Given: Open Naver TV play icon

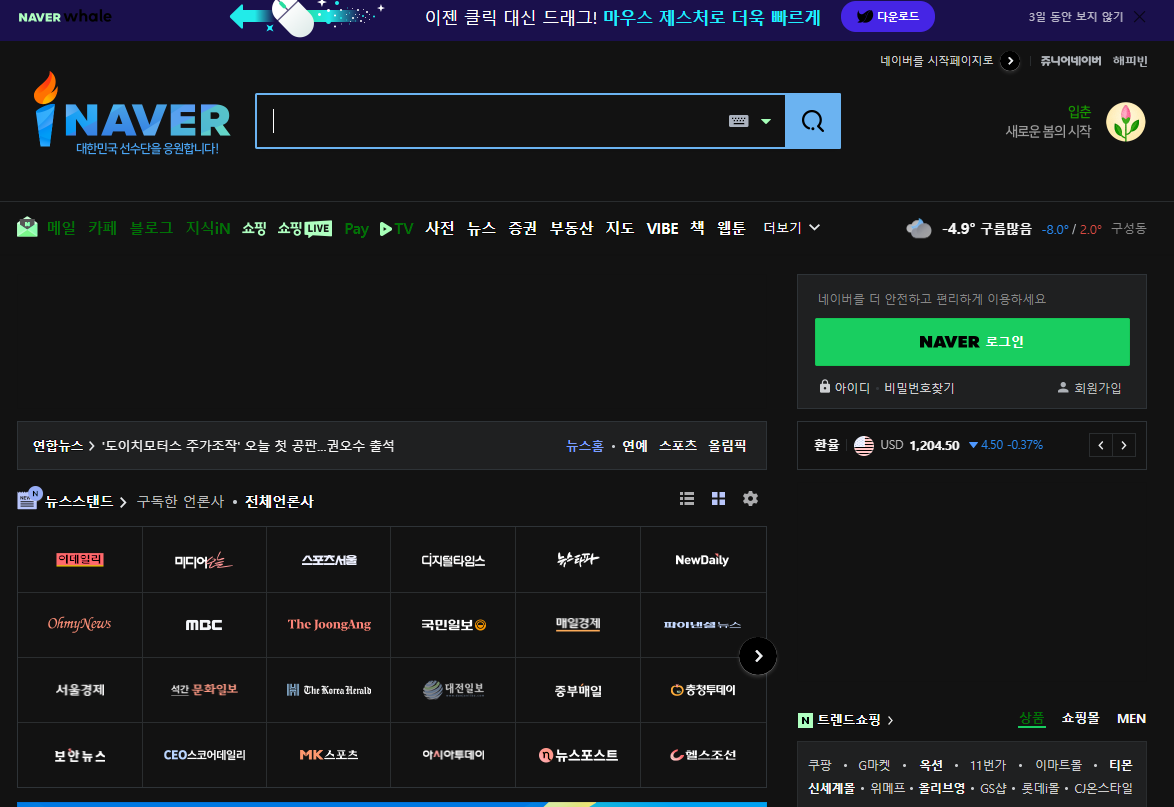Looking at the screenshot, I should [386, 228].
